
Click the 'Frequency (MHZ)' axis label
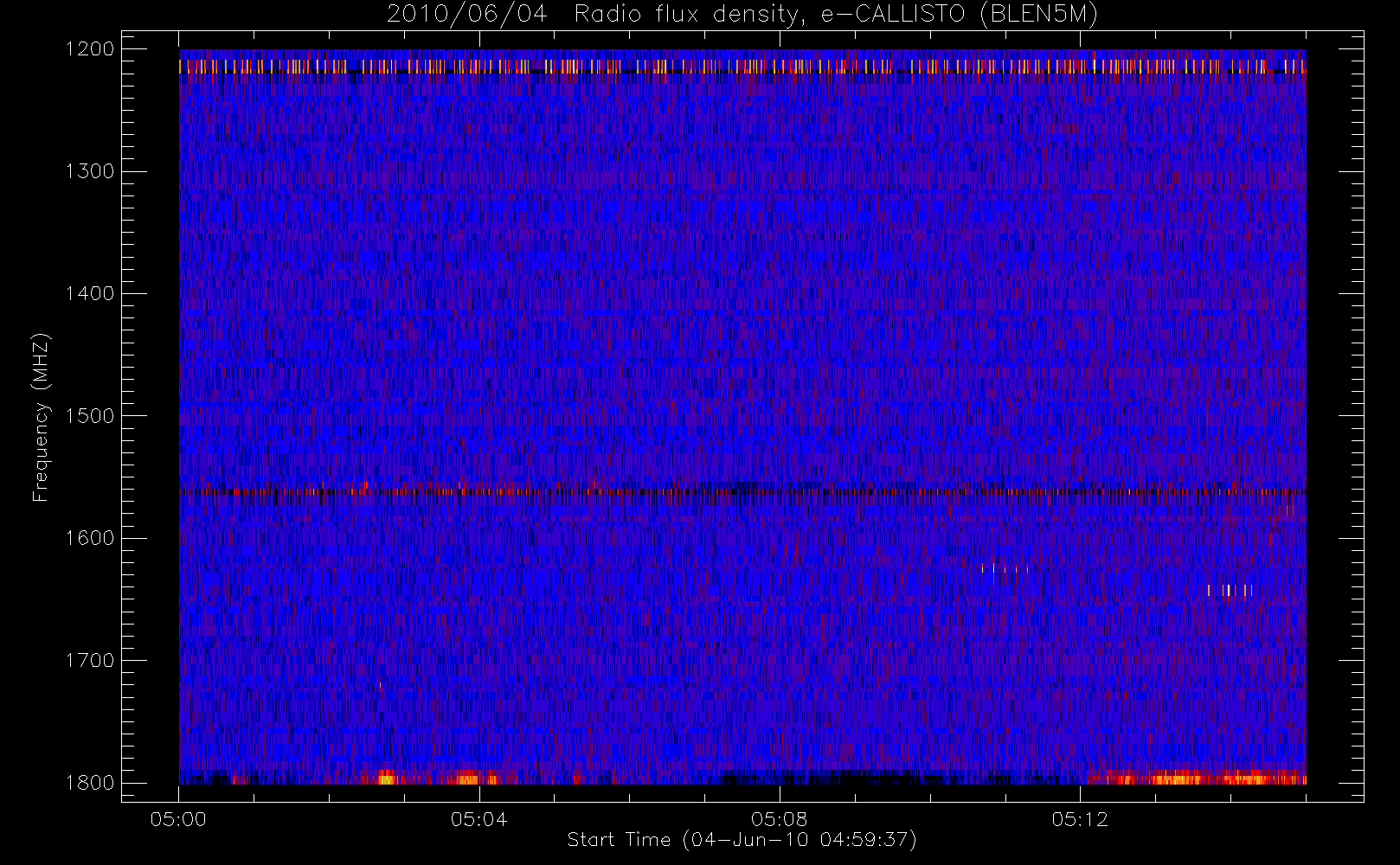40,417
